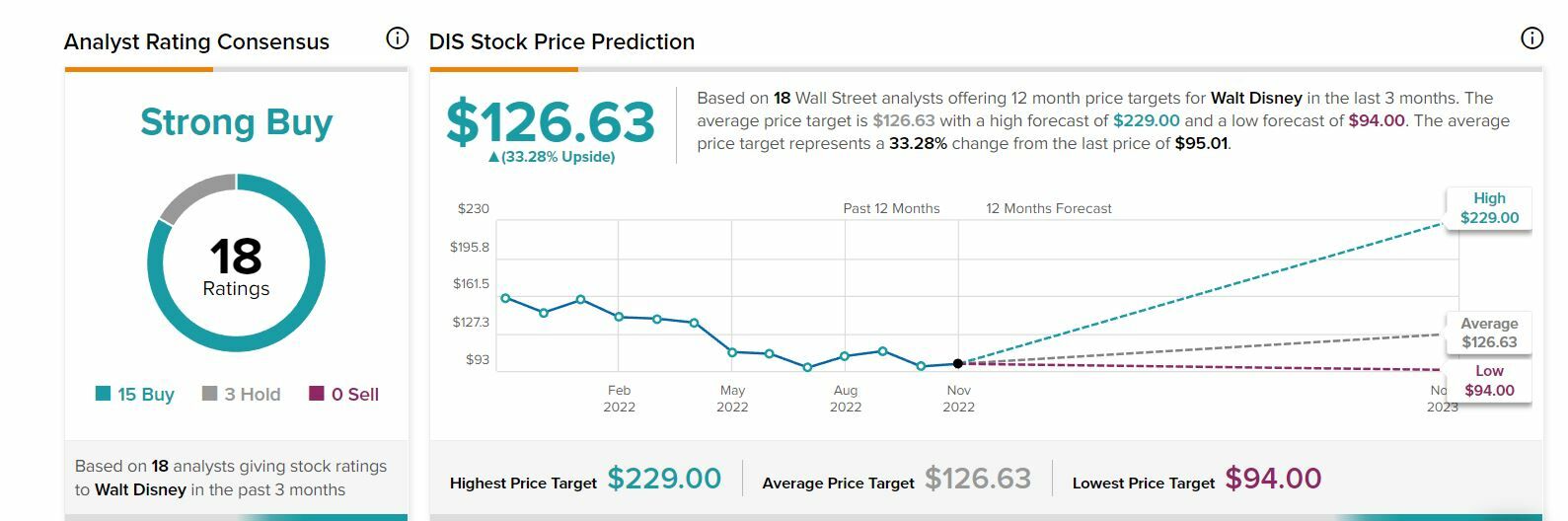Click the 18 Ratings donut center
Image resolution: width=1568 pixels, height=521 pixels.
click(236, 264)
